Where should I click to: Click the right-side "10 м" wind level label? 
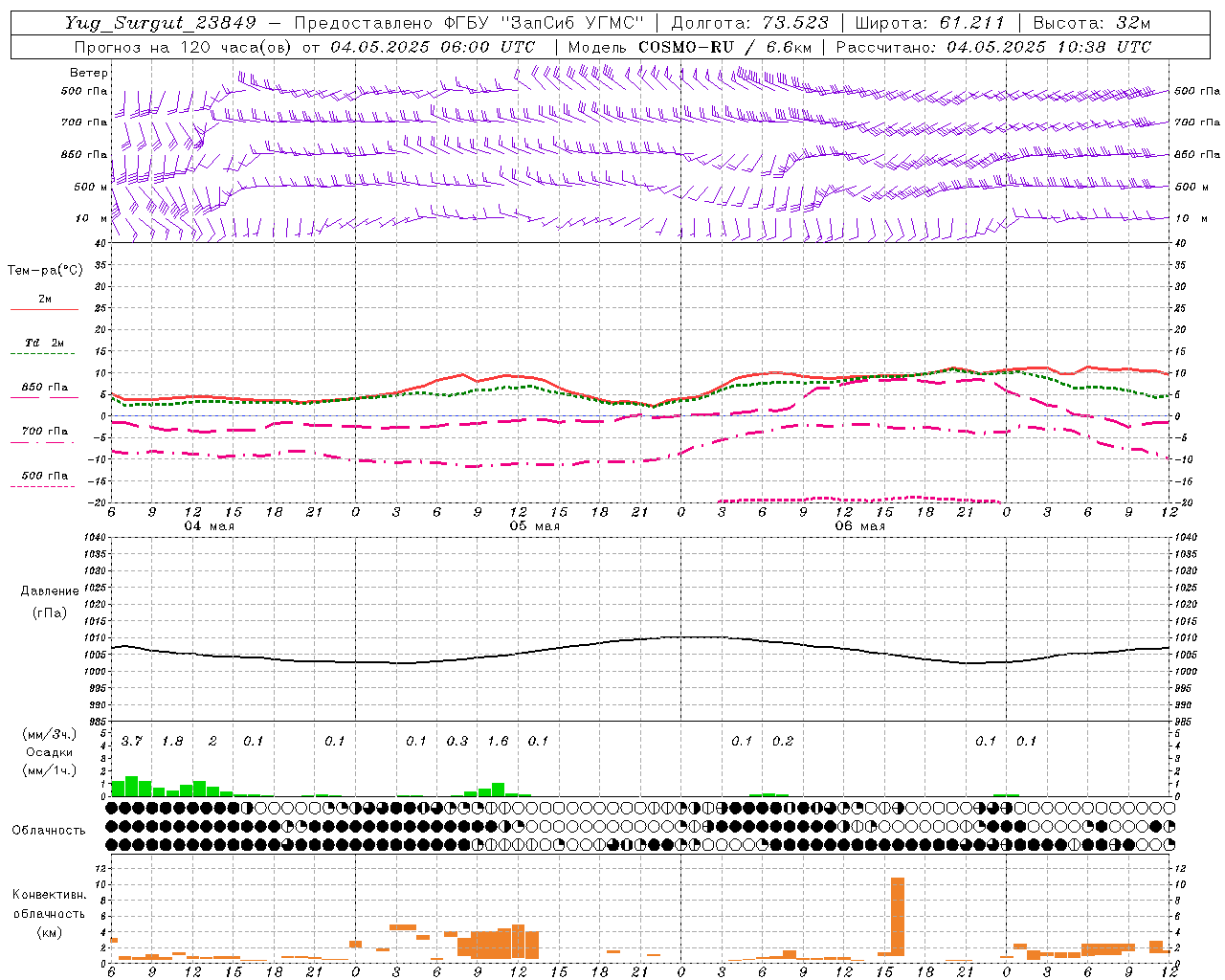(1192, 218)
